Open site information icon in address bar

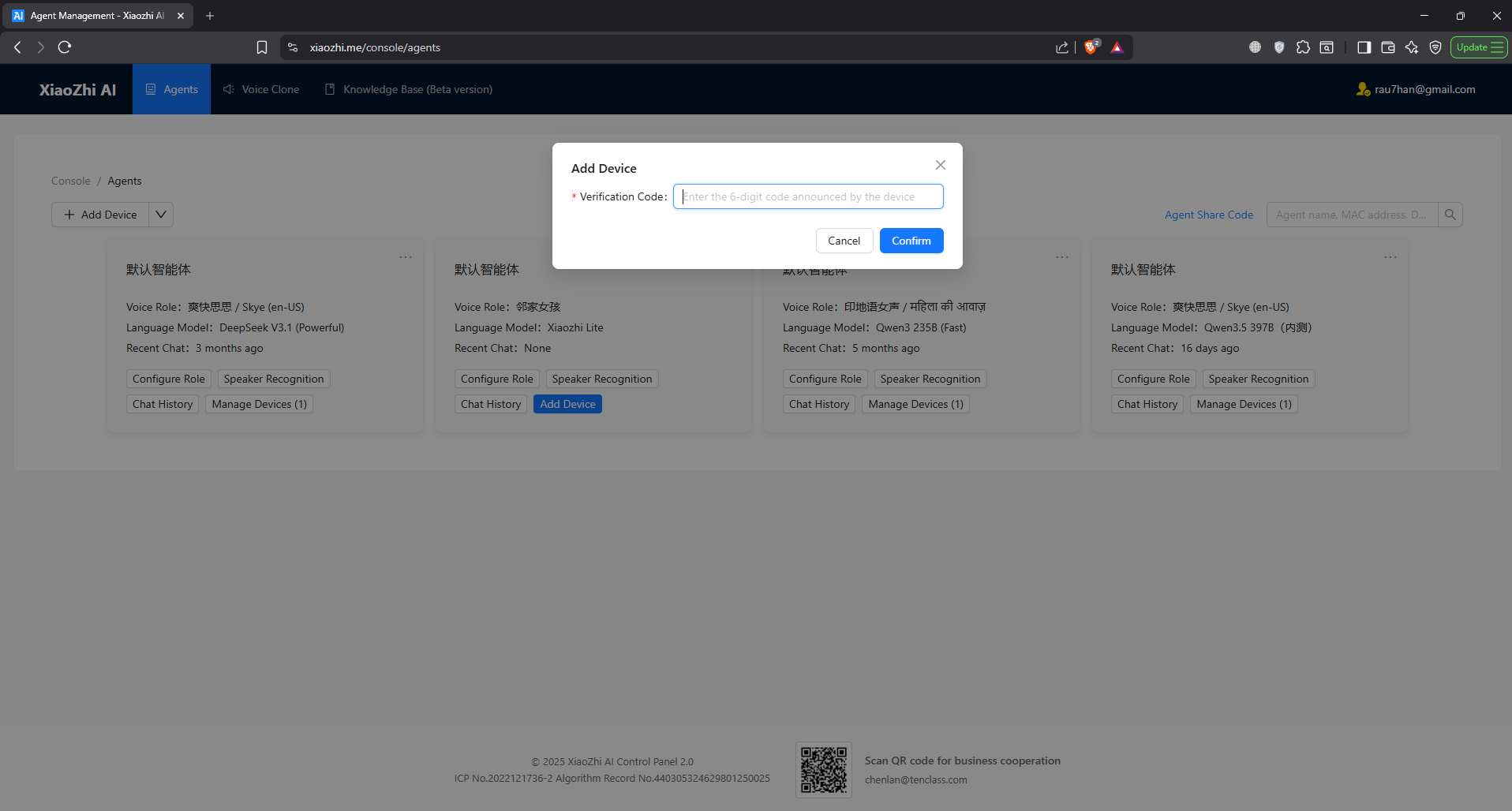(x=293, y=47)
